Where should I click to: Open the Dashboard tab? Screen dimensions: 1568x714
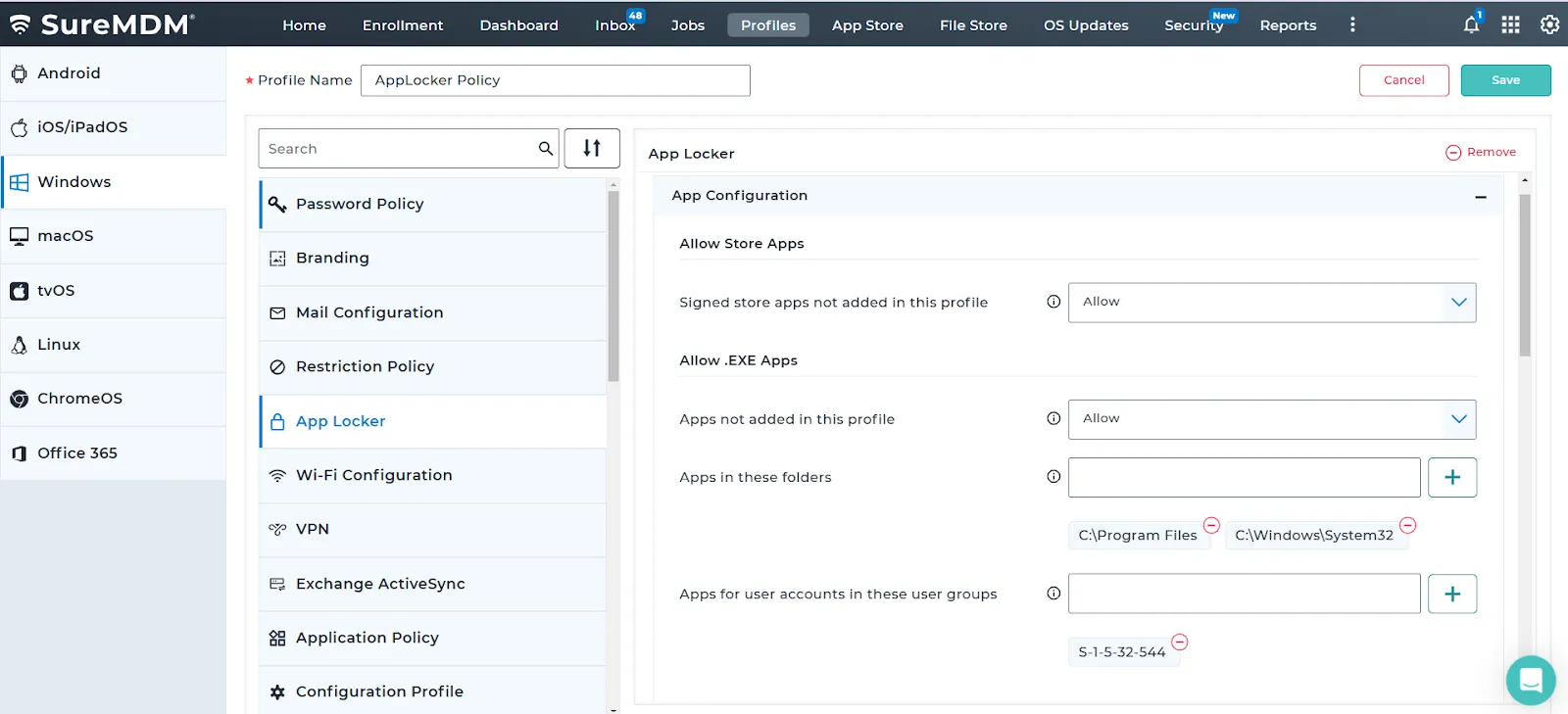tap(518, 25)
